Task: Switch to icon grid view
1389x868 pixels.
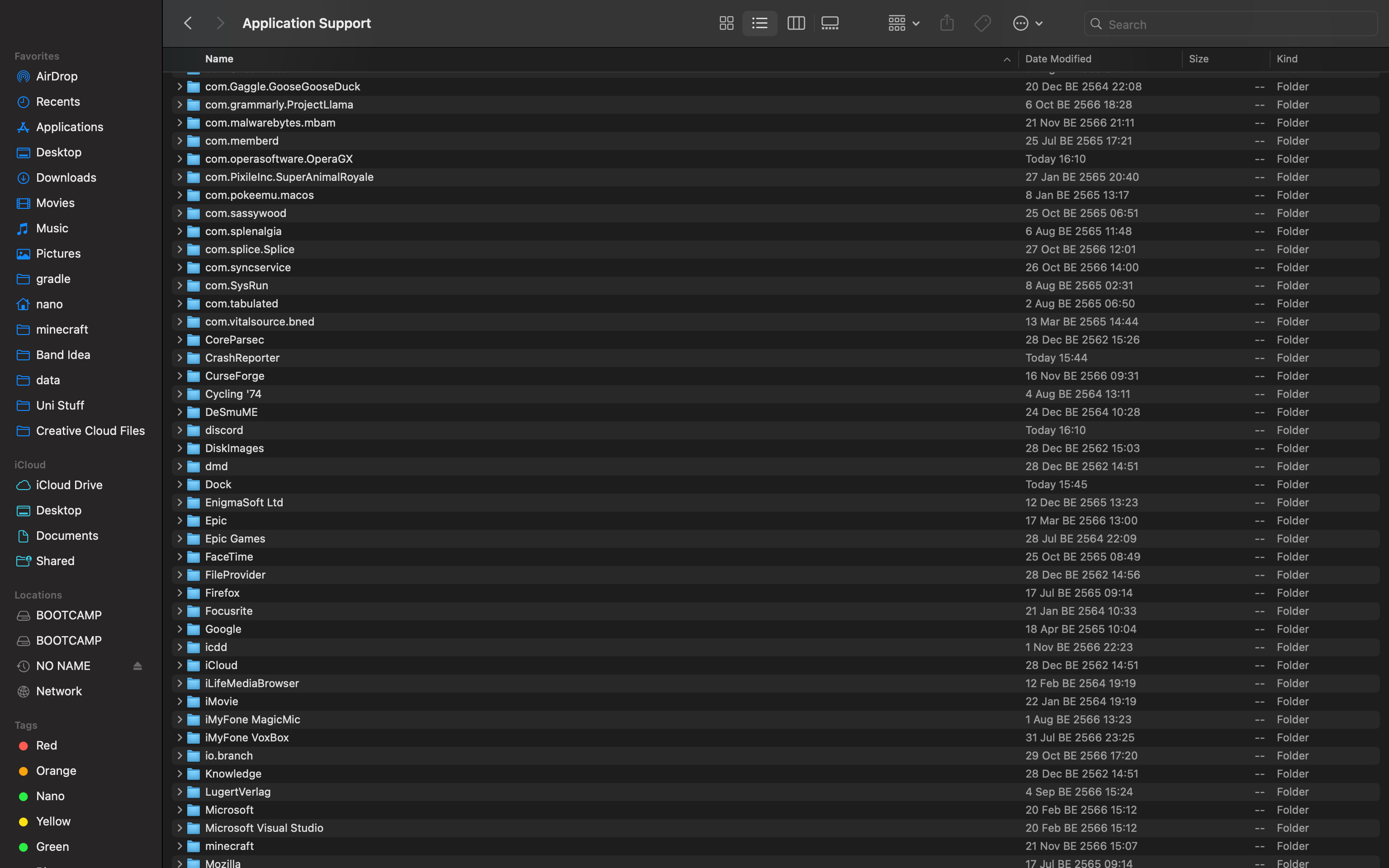Action: tap(726, 24)
